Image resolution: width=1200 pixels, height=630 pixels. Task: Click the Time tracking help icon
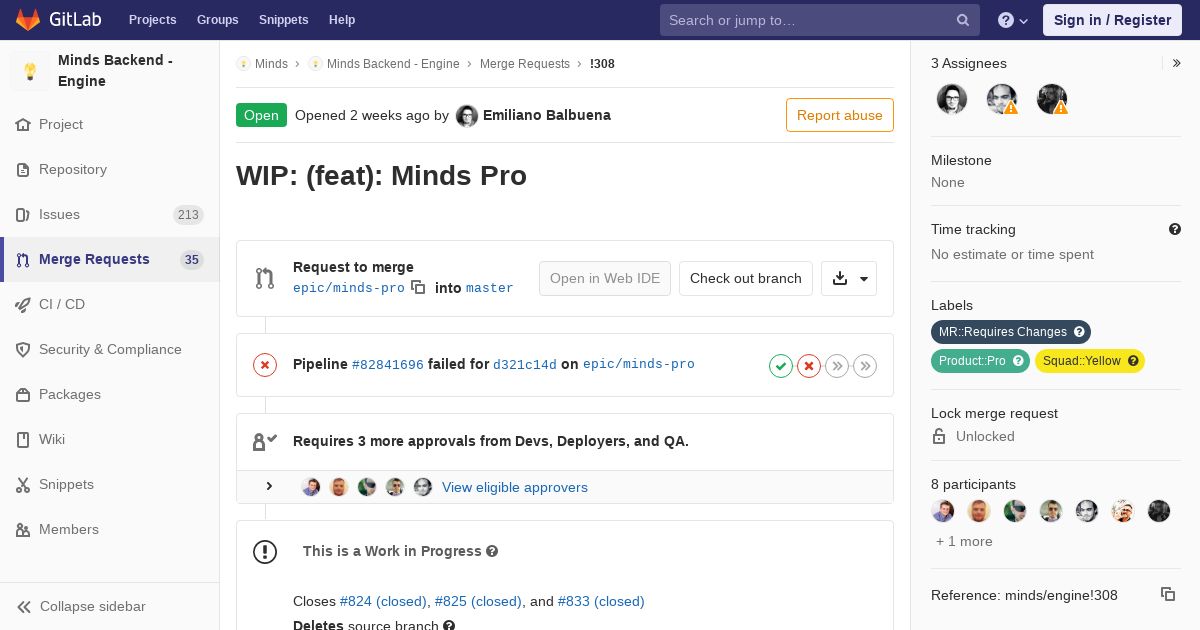tap(1175, 229)
